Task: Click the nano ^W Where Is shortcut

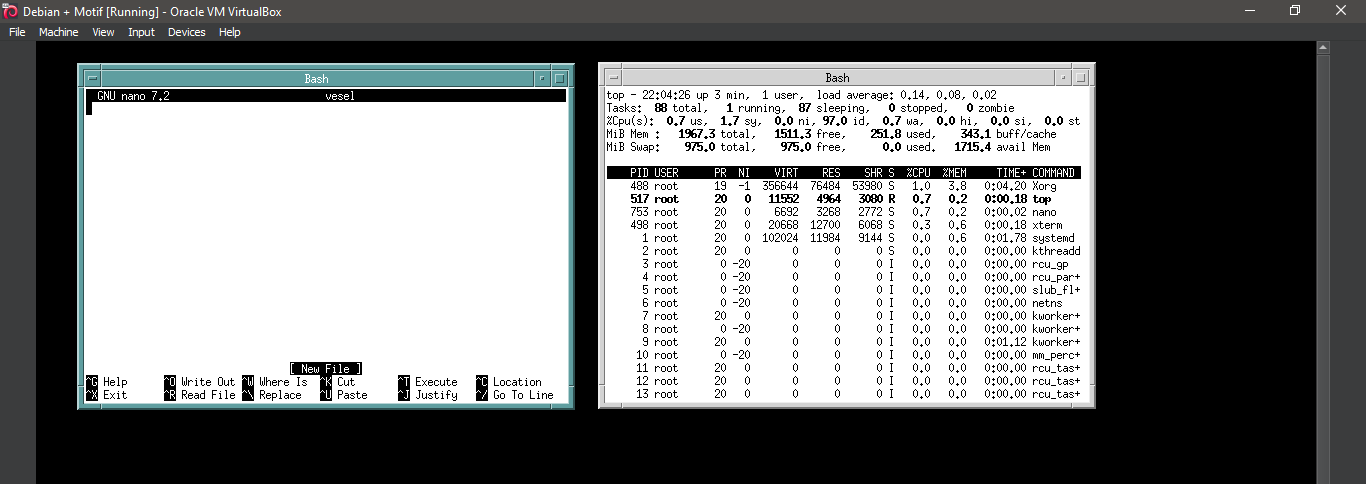Action: [275, 382]
